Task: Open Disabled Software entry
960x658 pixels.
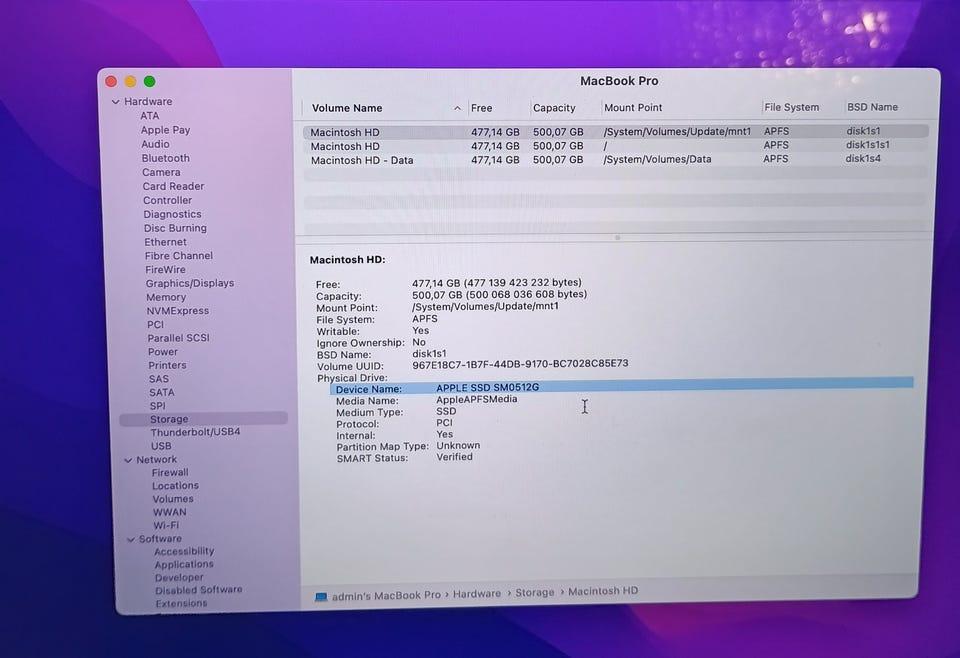Action: pyautogui.click(x=198, y=591)
